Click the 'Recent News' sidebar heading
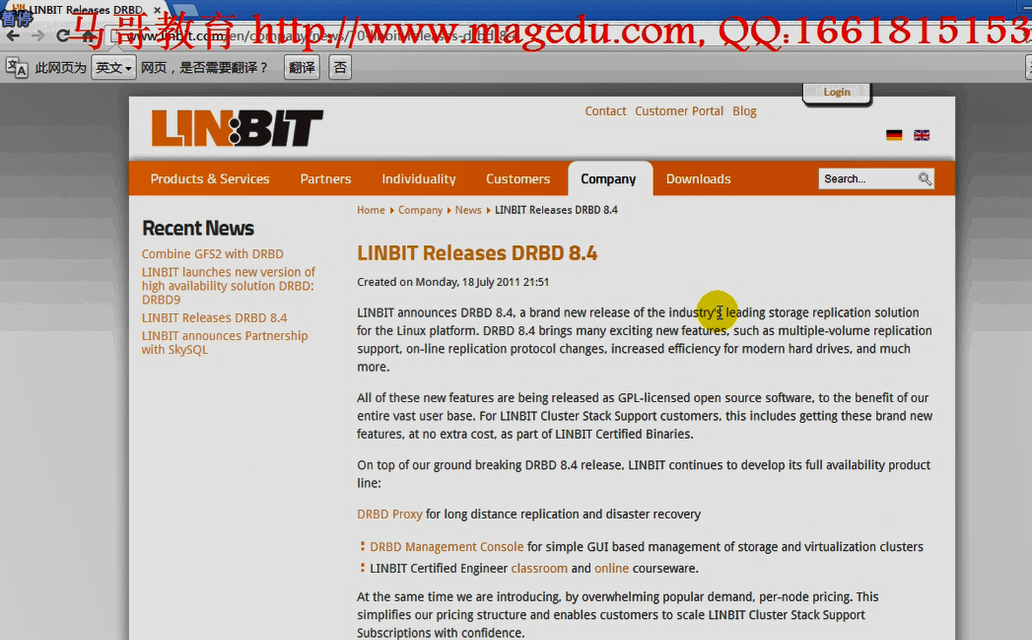 tap(198, 228)
